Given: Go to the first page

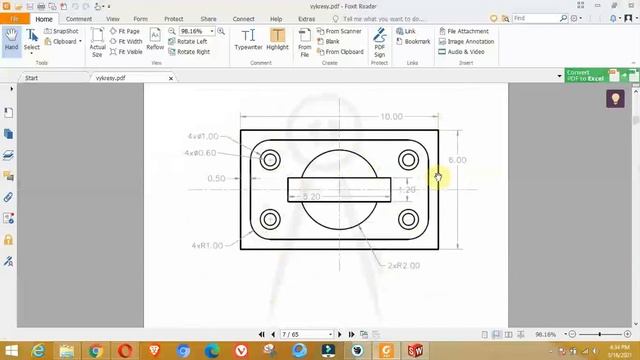Looking at the screenshot, I should pos(262,334).
